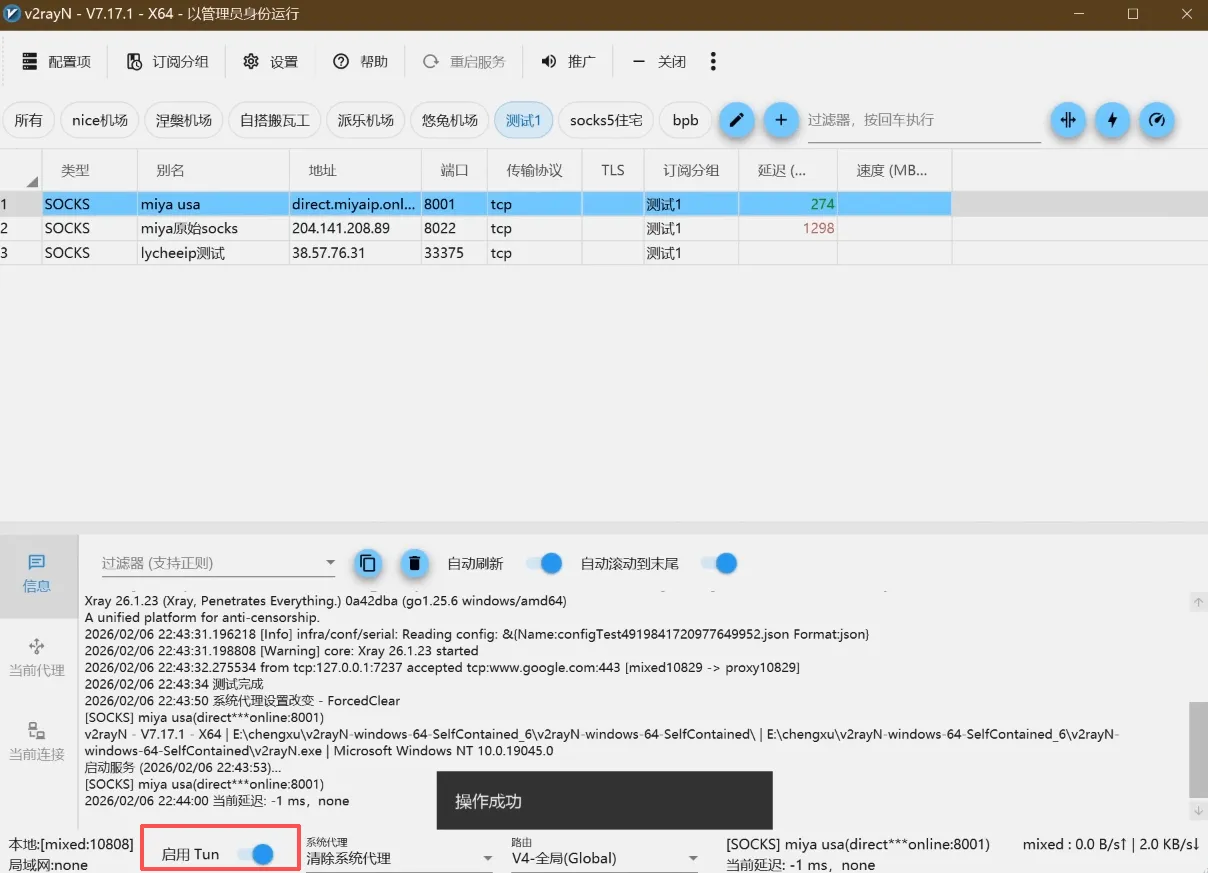Select the miya原始socks server row
Viewport: 1208px width, 873px height.
coord(189,229)
